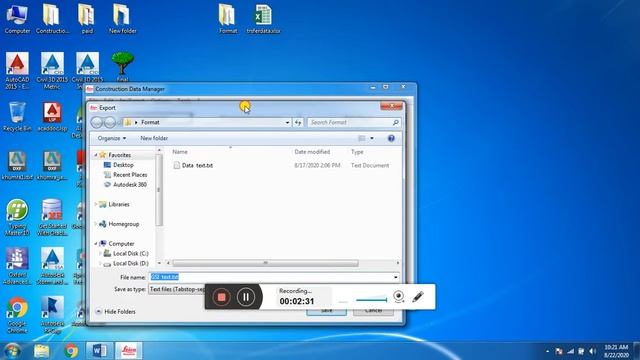Open the New folder desktop icon
The width and height of the screenshot is (640, 360).
point(122,19)
